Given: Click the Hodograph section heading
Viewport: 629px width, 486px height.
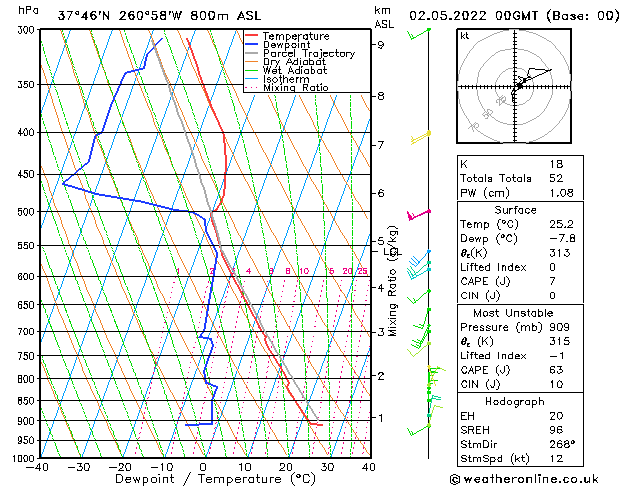Looking at the screenshot, I should click(515, 402).
